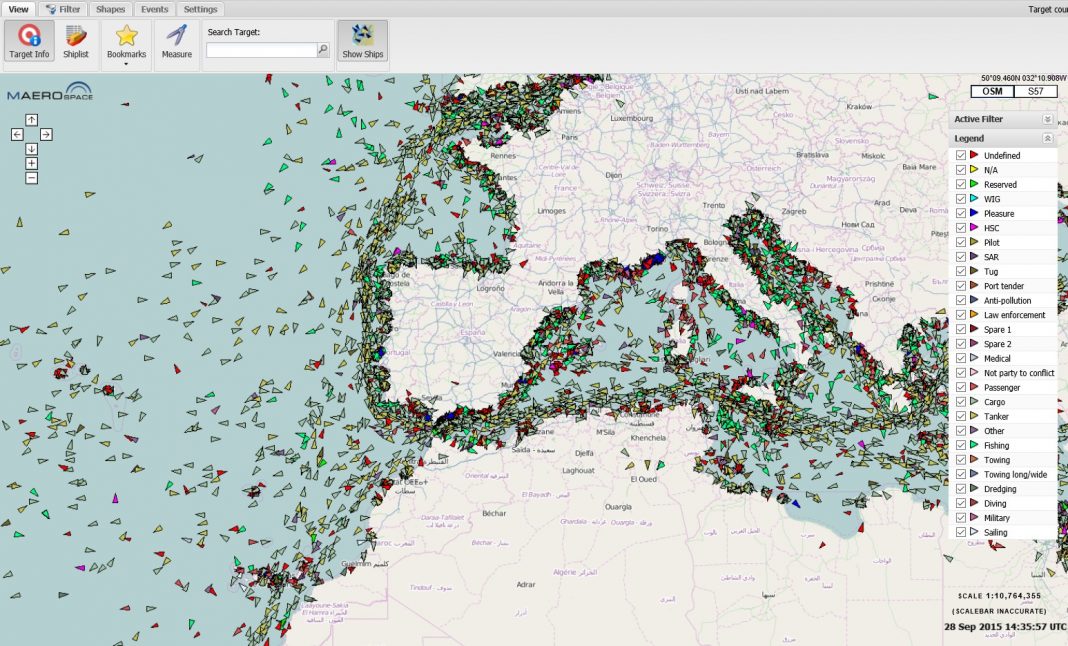
Task: Pan the map right with arrow
Action: [46, 134]
